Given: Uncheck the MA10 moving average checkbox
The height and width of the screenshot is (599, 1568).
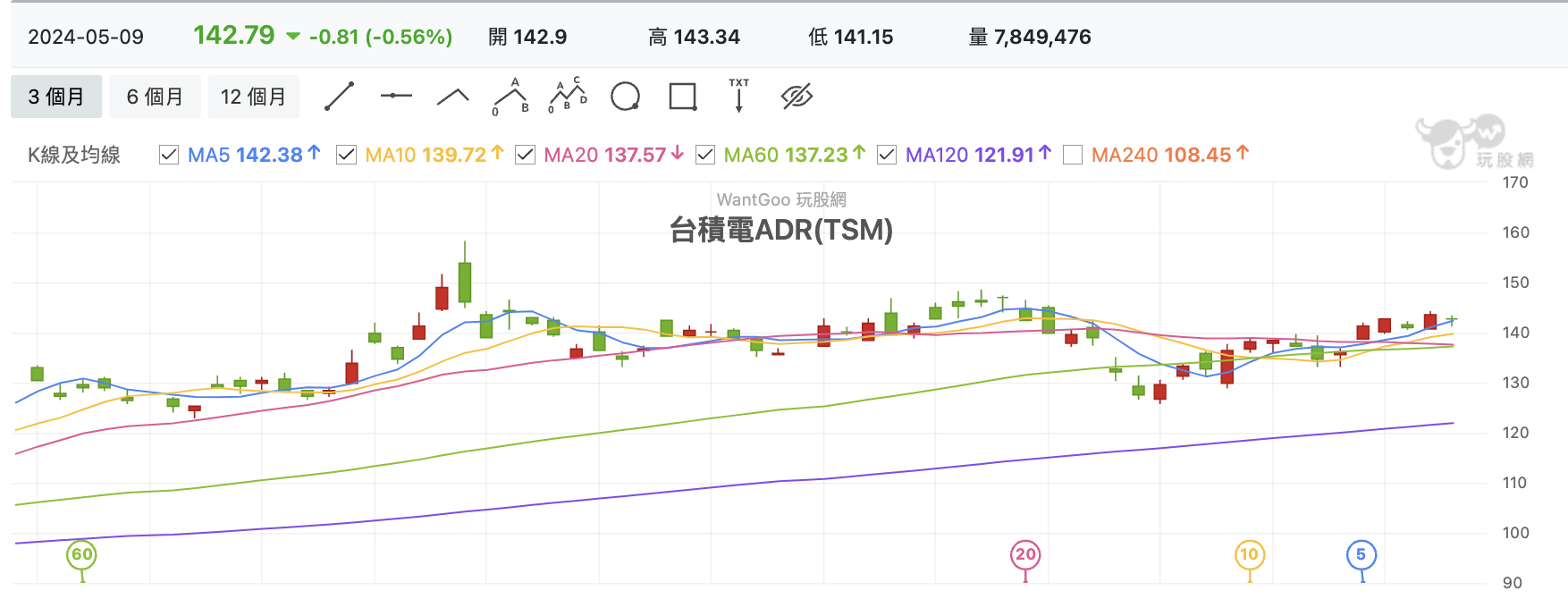Looking at the screenshot, I should coord(346,155).
